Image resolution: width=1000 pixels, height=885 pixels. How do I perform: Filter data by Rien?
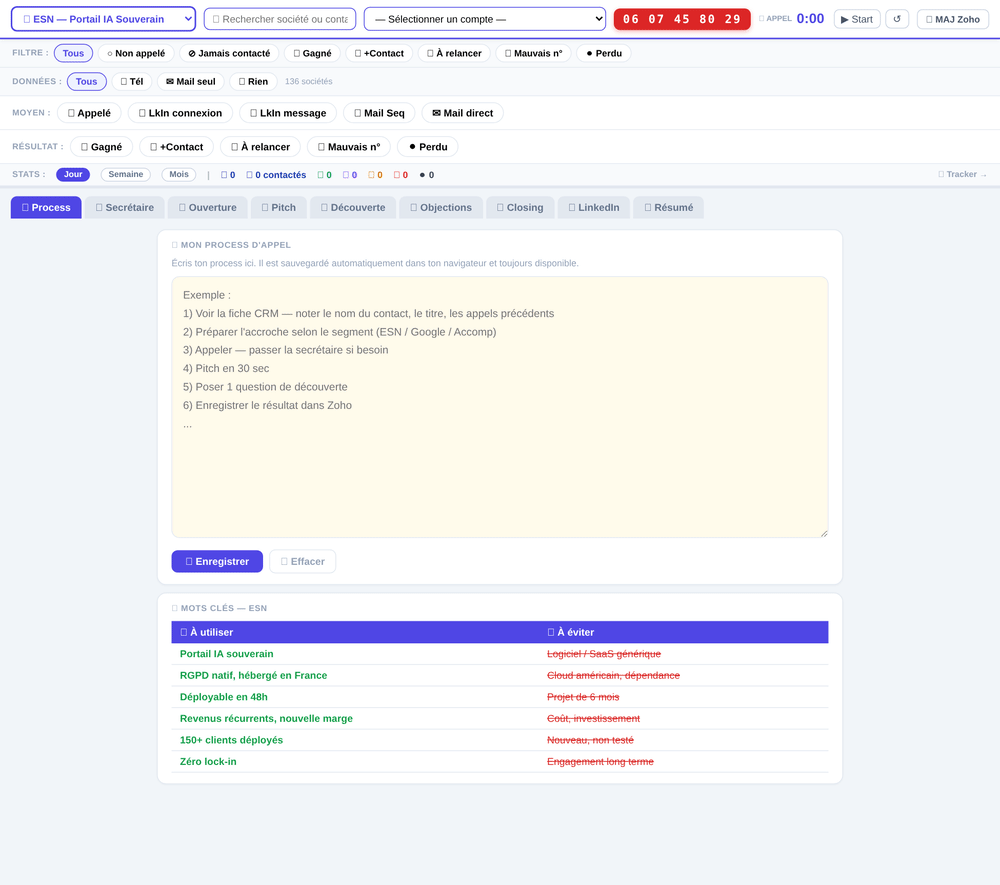[253, 81]
